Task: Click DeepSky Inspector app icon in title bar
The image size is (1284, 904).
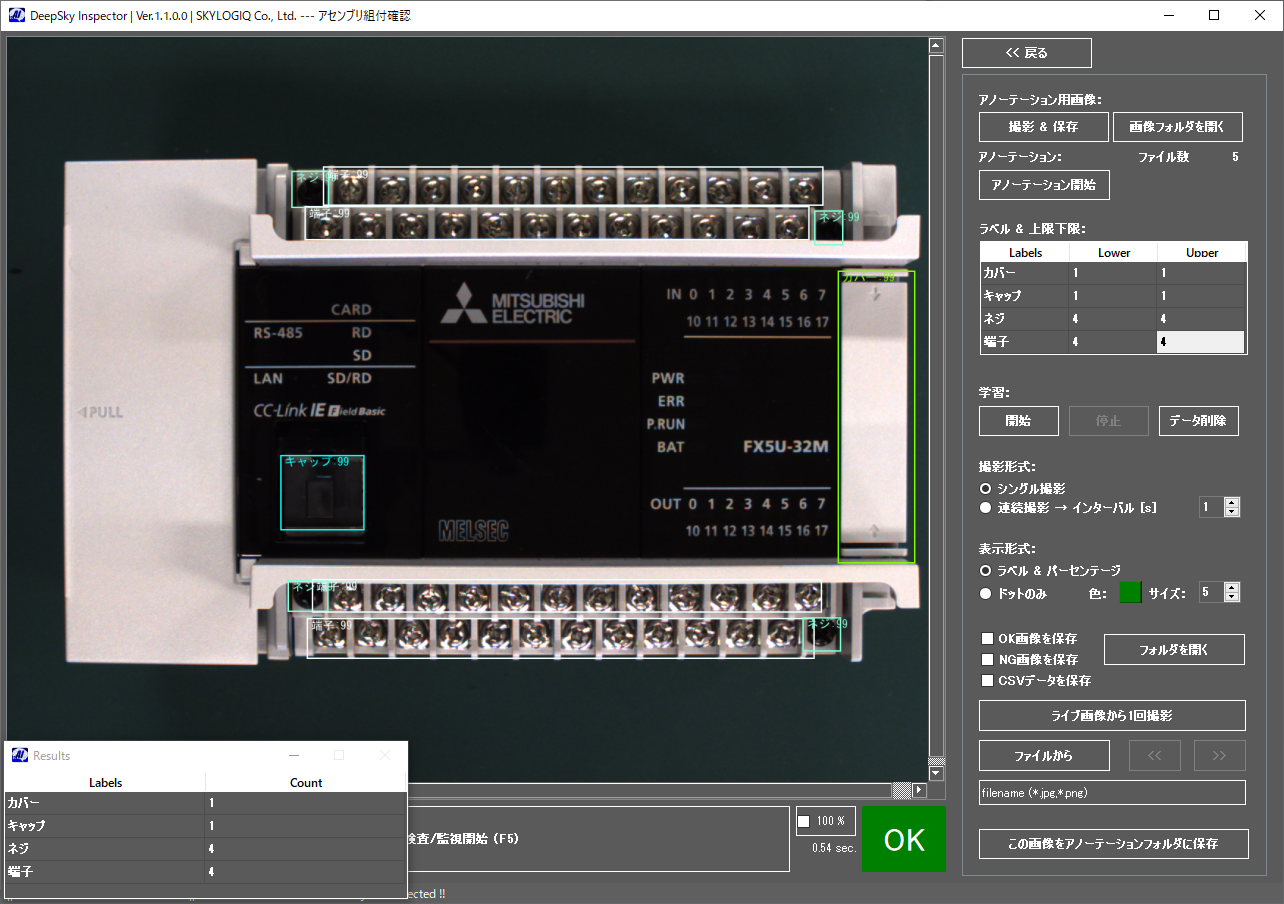Action: click(x=16, y=16)
